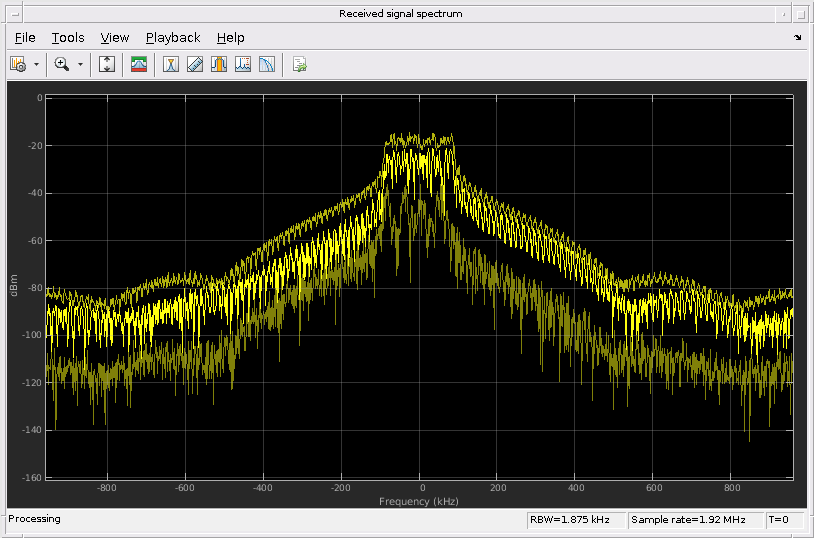Toggle the Cursor Measurements ruler button
Viewport: 814px width, 538px height.
point(195,64)
